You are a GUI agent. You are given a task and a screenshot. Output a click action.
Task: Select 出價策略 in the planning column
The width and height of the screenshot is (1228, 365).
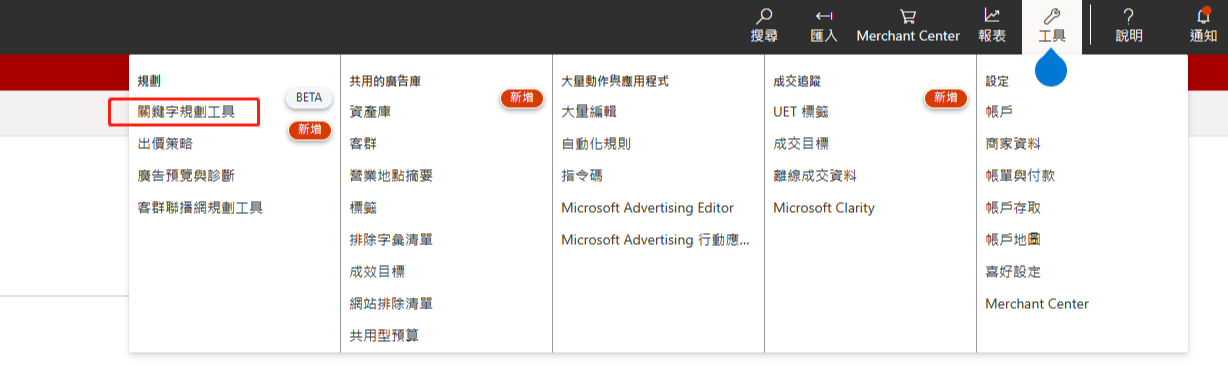165,144
